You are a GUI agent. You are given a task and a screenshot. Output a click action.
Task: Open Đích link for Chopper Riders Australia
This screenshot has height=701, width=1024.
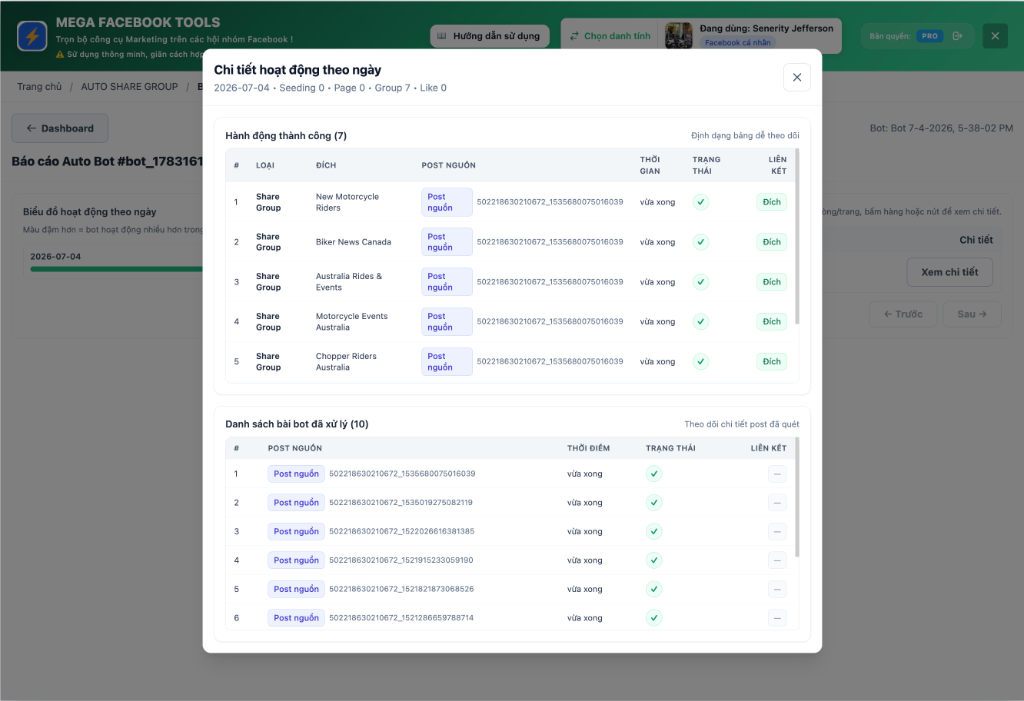[x=771, y=361]
